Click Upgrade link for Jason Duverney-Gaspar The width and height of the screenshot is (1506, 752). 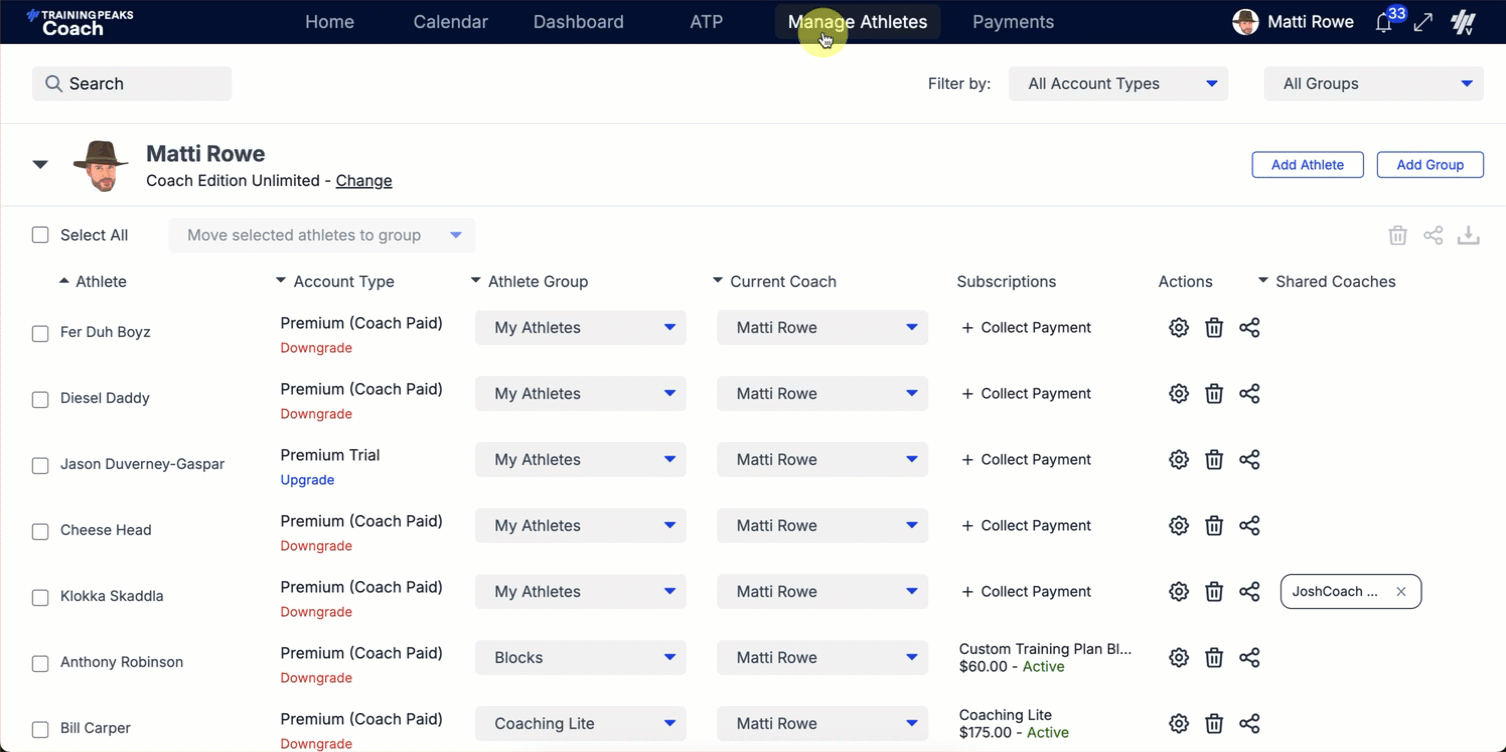pyautogui.click(x=307, y=480)
